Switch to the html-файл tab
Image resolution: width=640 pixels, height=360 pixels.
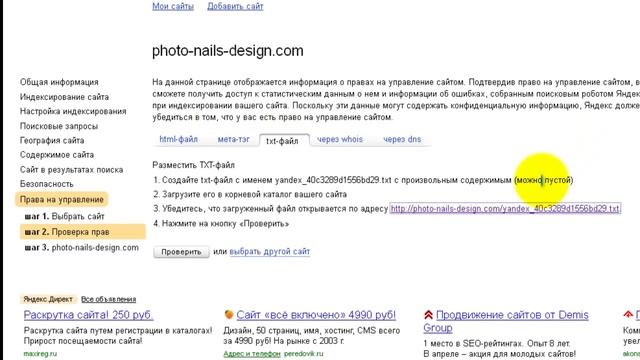pyautogui.click(x=178, y=139)
